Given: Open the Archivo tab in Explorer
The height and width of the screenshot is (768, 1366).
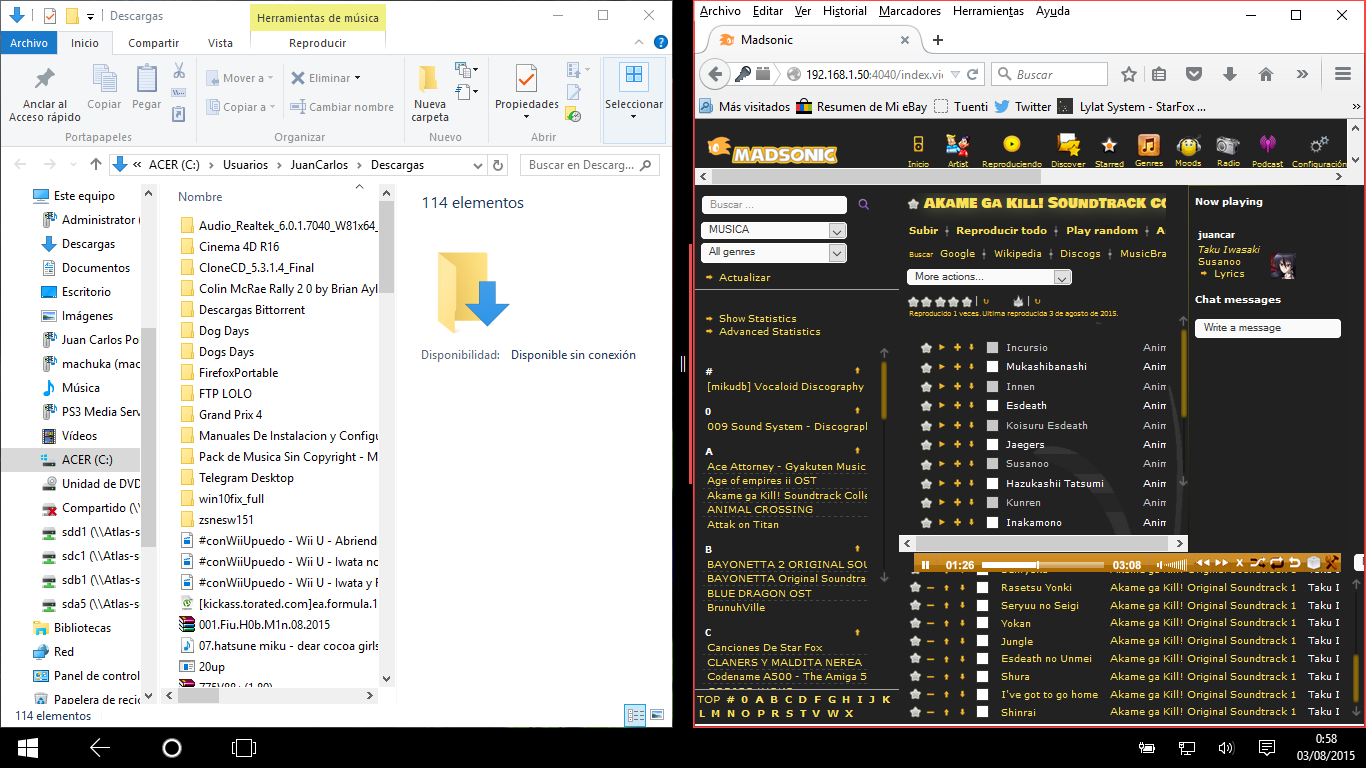Looking at the screenshot, I should [29, 43].
